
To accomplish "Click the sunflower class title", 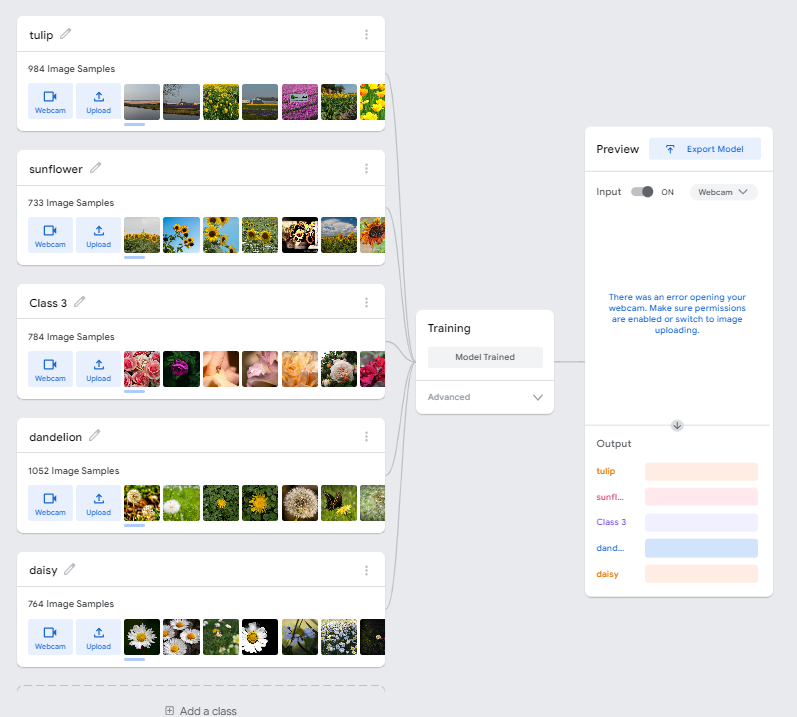I will pyautogui.click(x=56, y=169).
